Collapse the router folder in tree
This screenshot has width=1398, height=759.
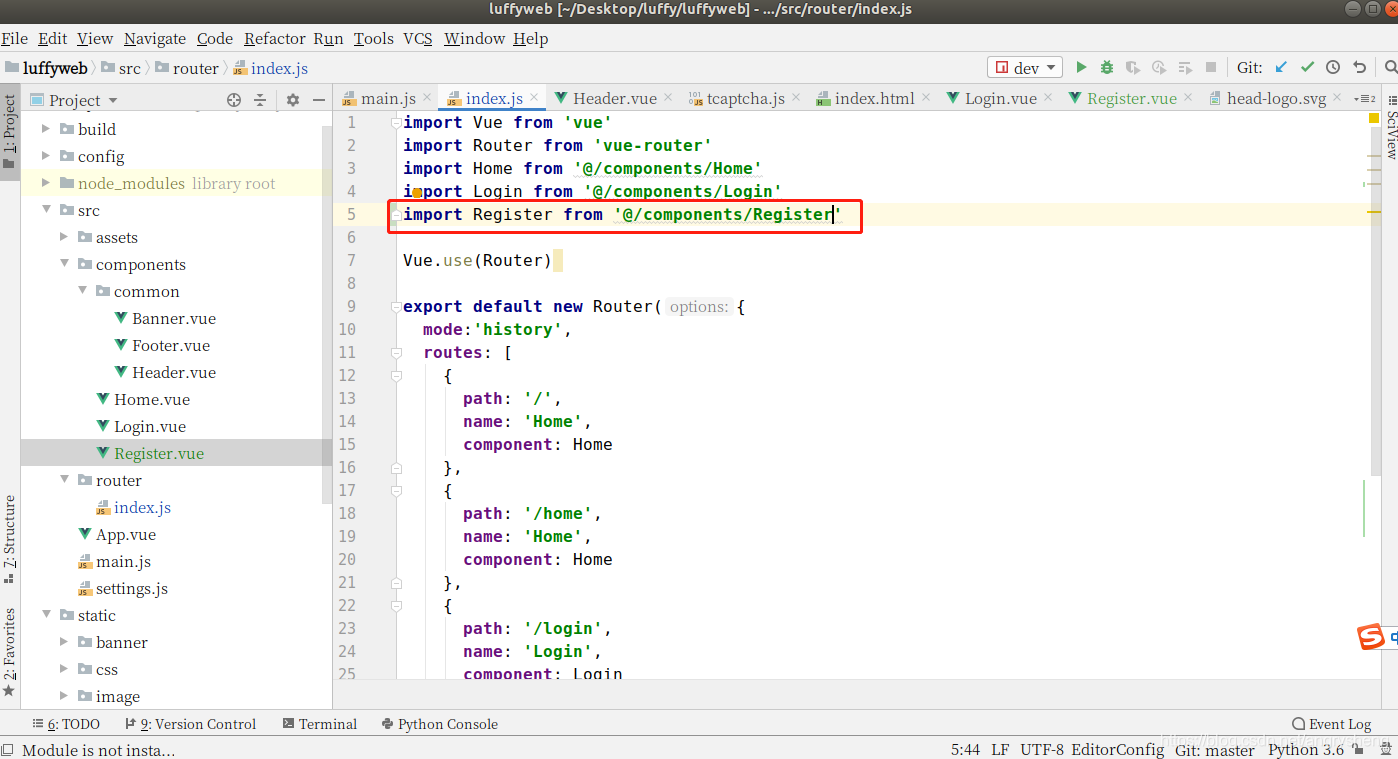coord(64,480)
